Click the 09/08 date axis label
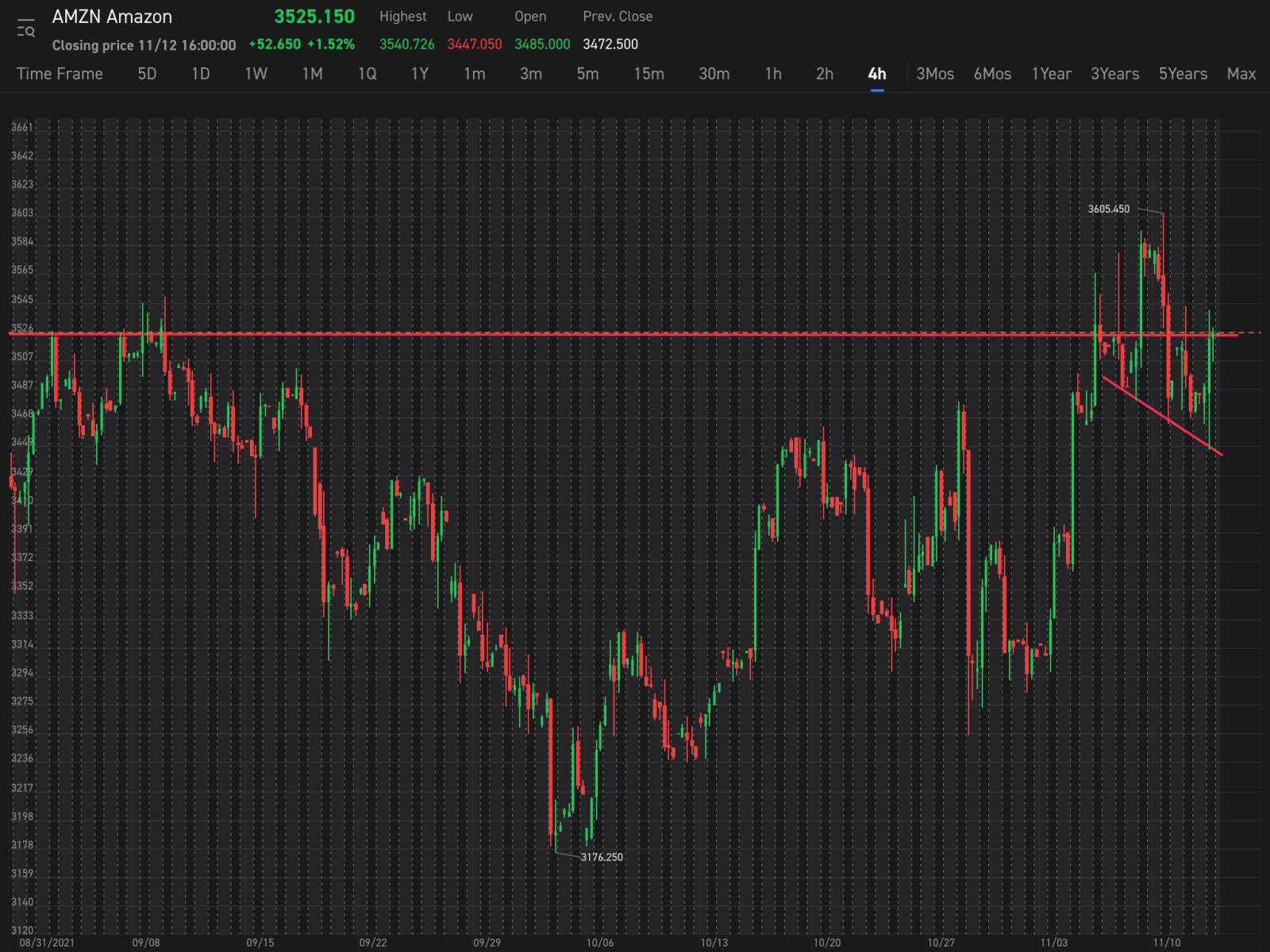1270x952 pixels. (146, 942)
